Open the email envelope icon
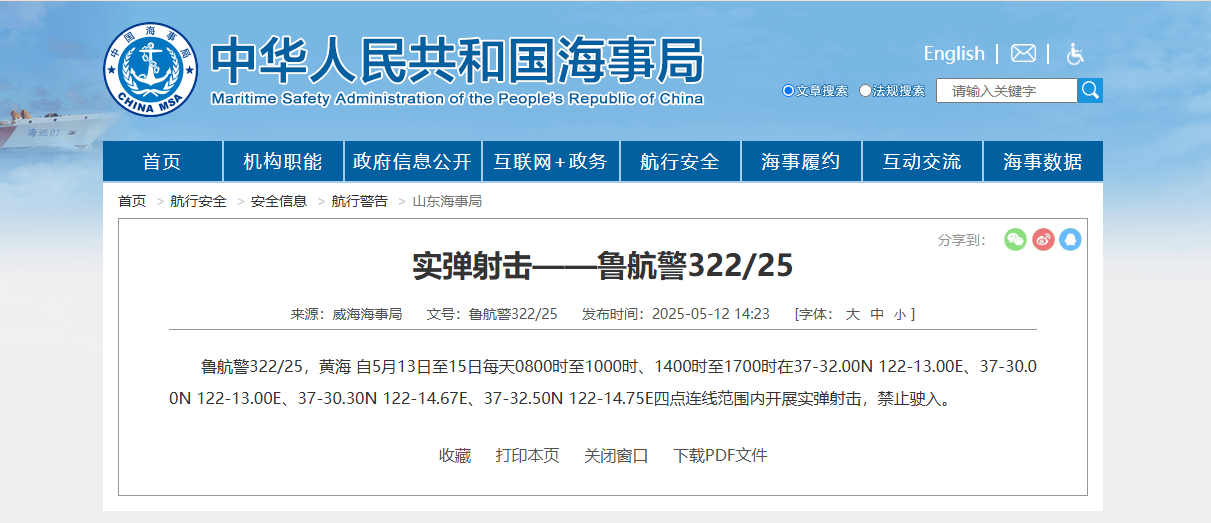Screen dimensions: 1211x523 (x=1023, y=54)
